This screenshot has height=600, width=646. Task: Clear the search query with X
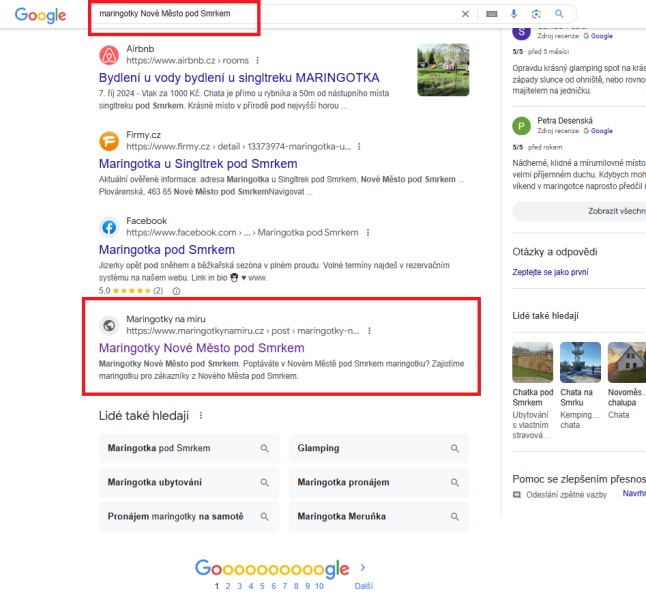[465, 14]
